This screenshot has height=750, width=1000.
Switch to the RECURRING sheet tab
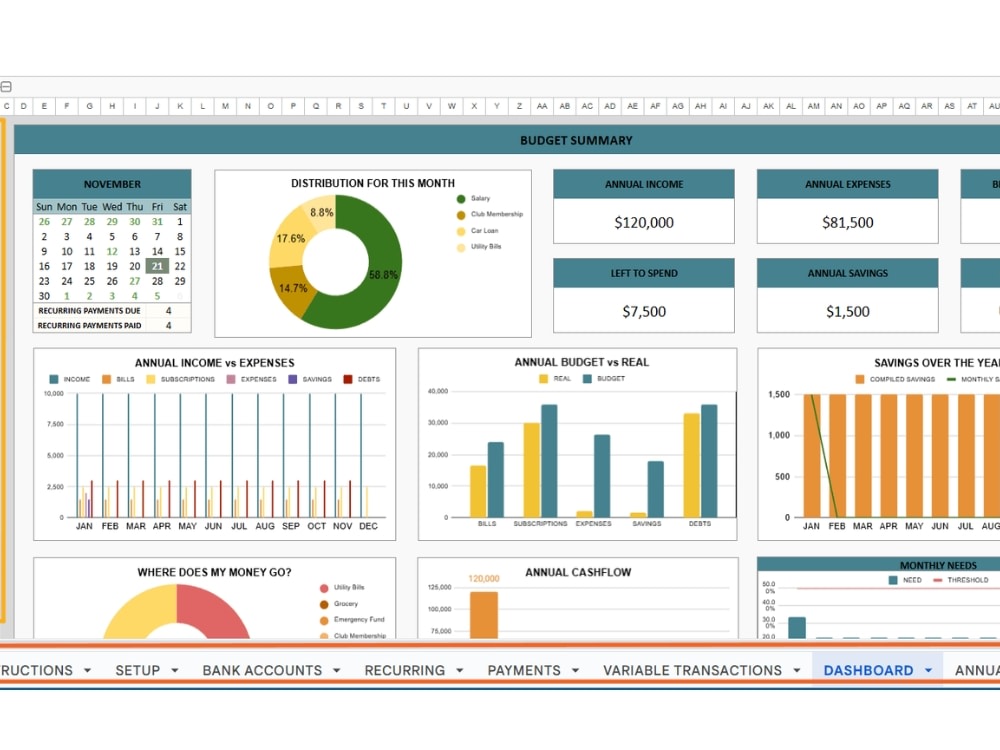(x=405, y=670)
